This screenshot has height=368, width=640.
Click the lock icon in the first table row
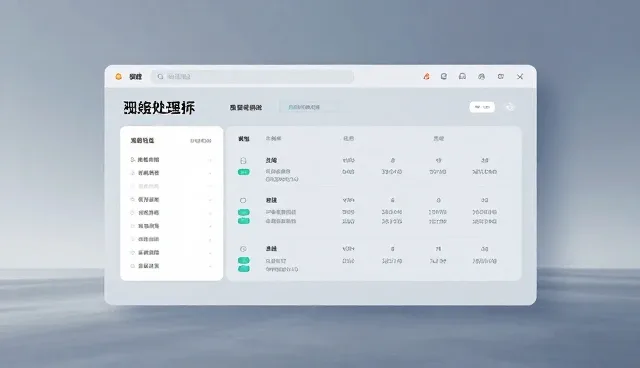coord(243,161)
